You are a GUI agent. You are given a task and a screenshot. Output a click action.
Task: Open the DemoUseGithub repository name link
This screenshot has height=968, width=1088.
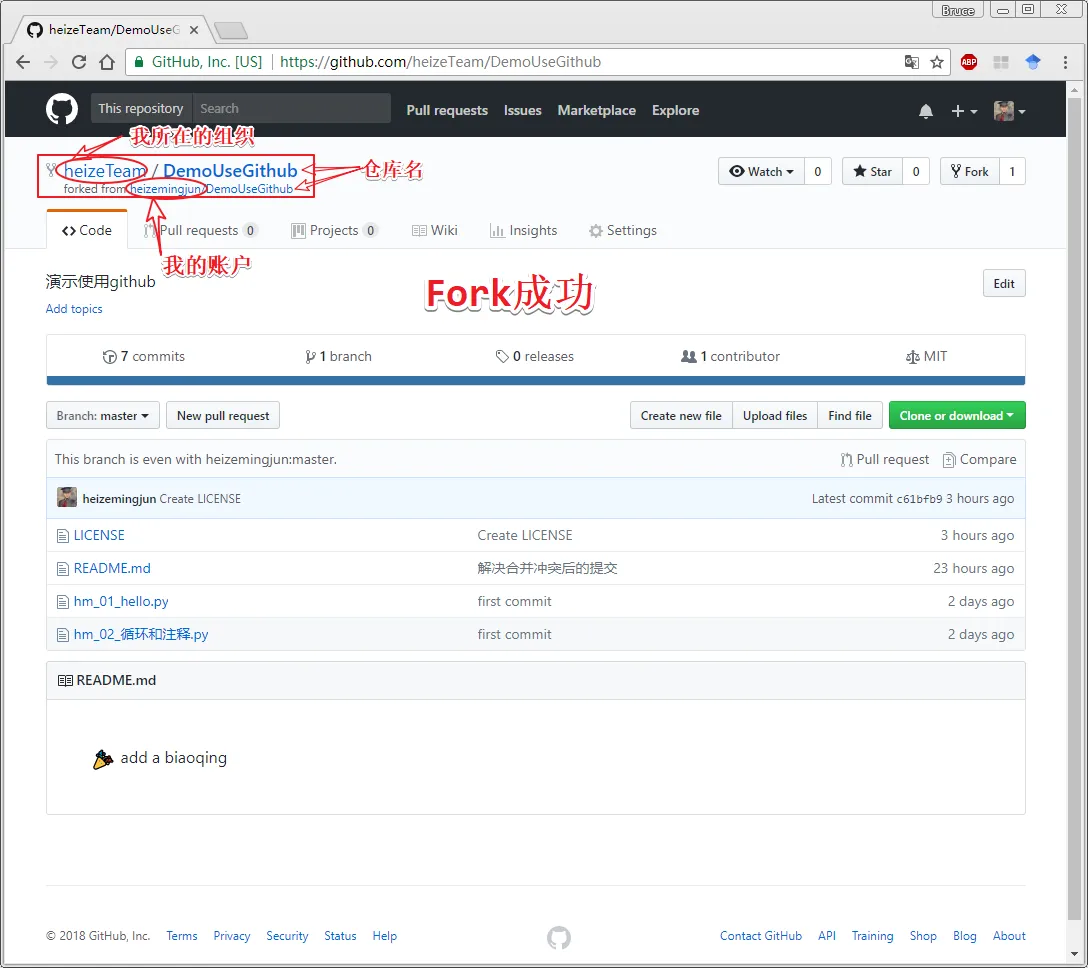[230, 171]
